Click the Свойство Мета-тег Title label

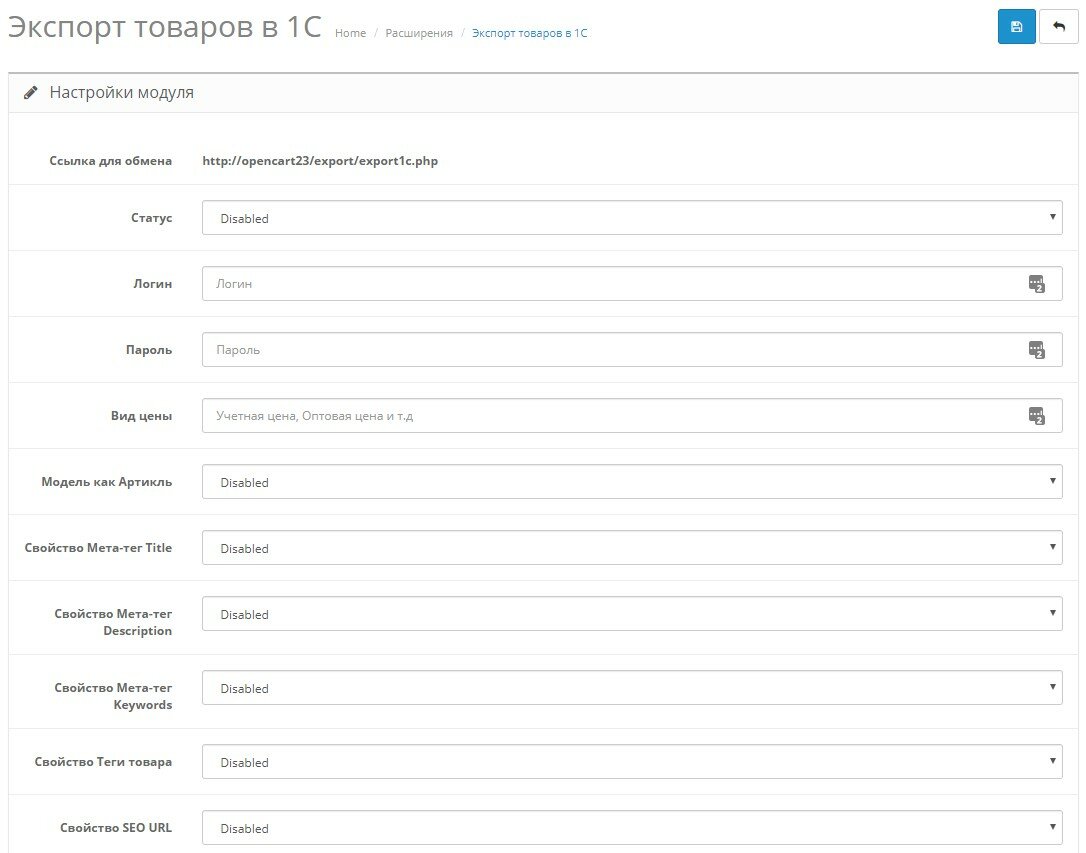(x=98, y=548)
